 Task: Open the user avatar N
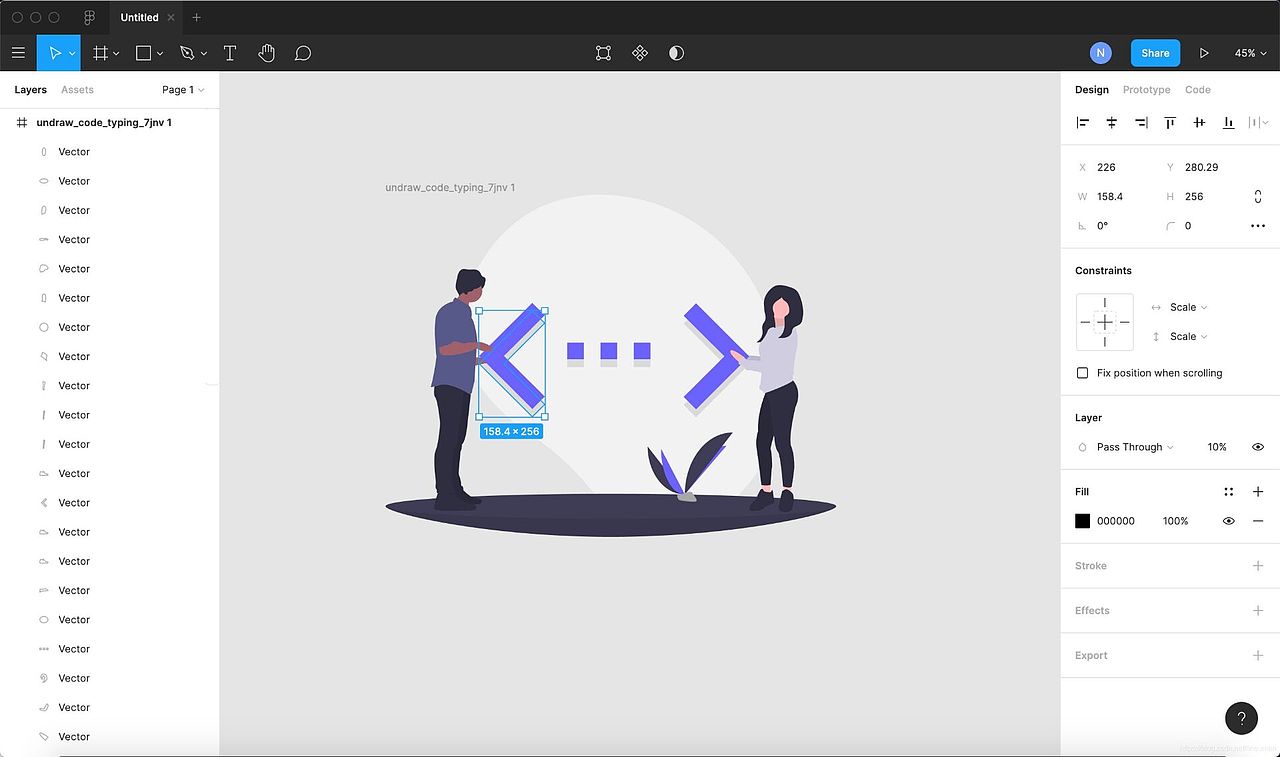pyautogui.click(x=1101, y=53)
